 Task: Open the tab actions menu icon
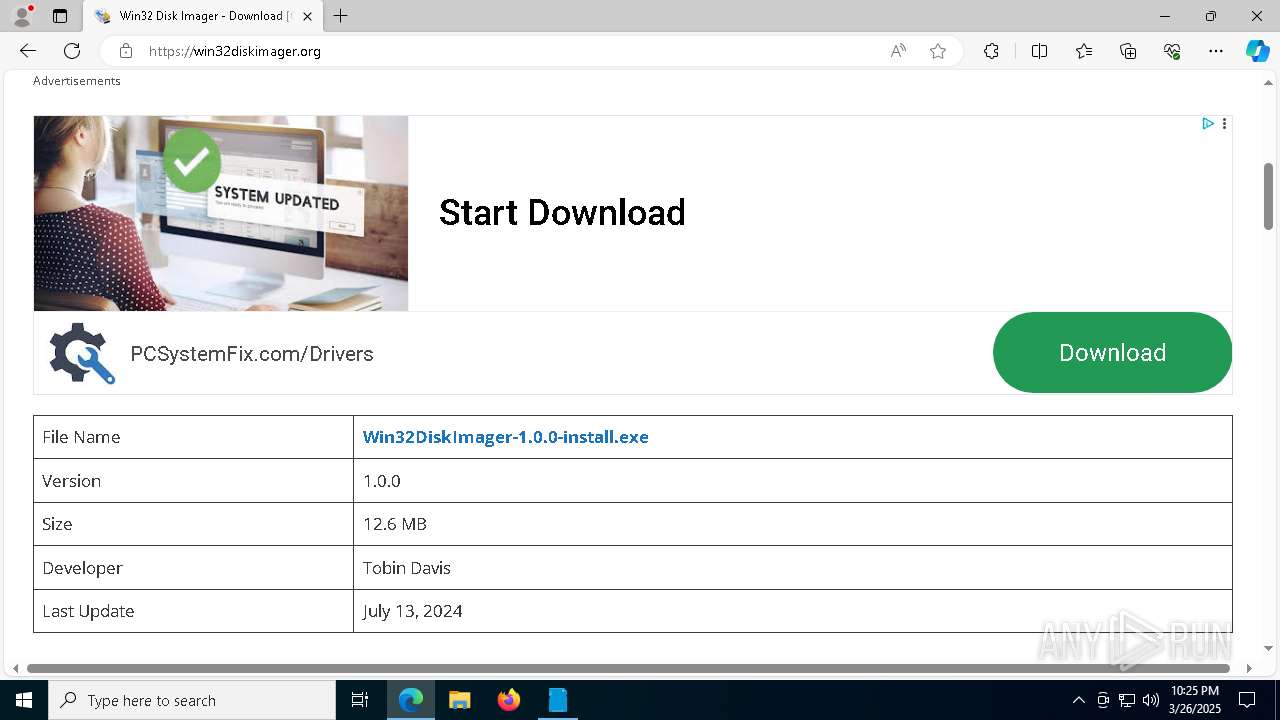(x=60, y=16)
